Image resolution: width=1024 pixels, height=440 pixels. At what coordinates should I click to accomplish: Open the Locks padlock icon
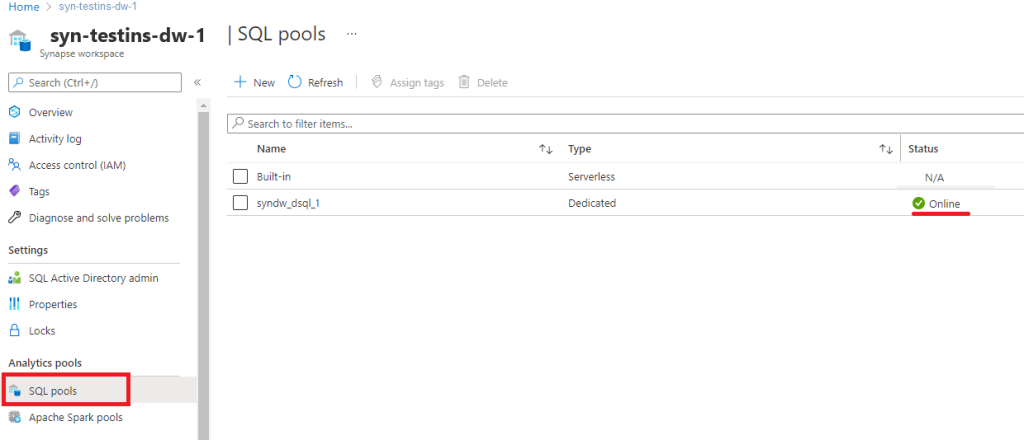point(14,330)
